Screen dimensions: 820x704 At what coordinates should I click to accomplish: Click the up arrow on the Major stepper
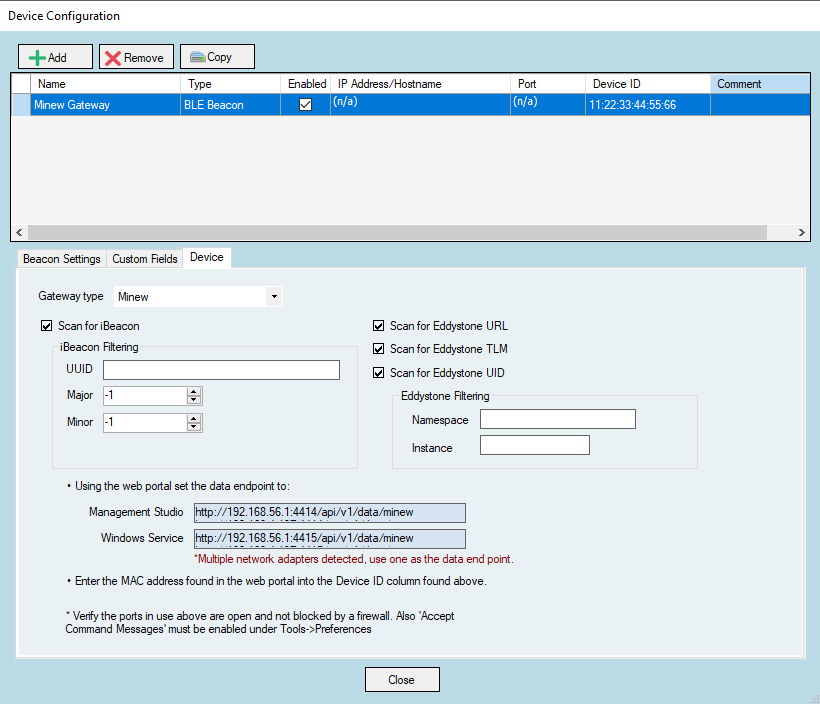[195, 391]
